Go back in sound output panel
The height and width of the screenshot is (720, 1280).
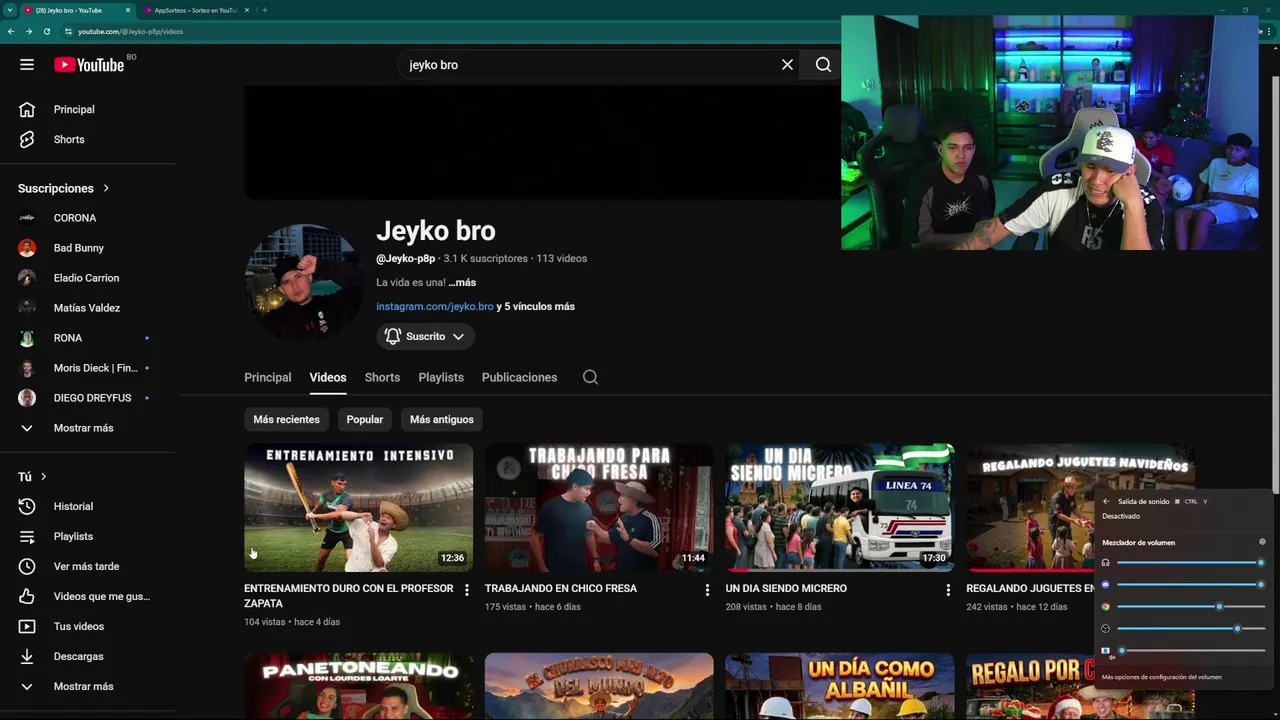click(x=1106, y=501)
